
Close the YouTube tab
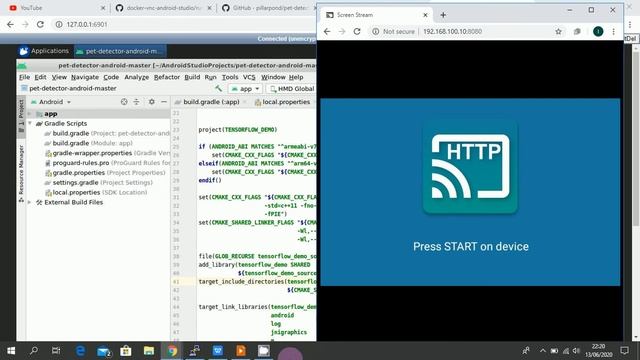103,8
